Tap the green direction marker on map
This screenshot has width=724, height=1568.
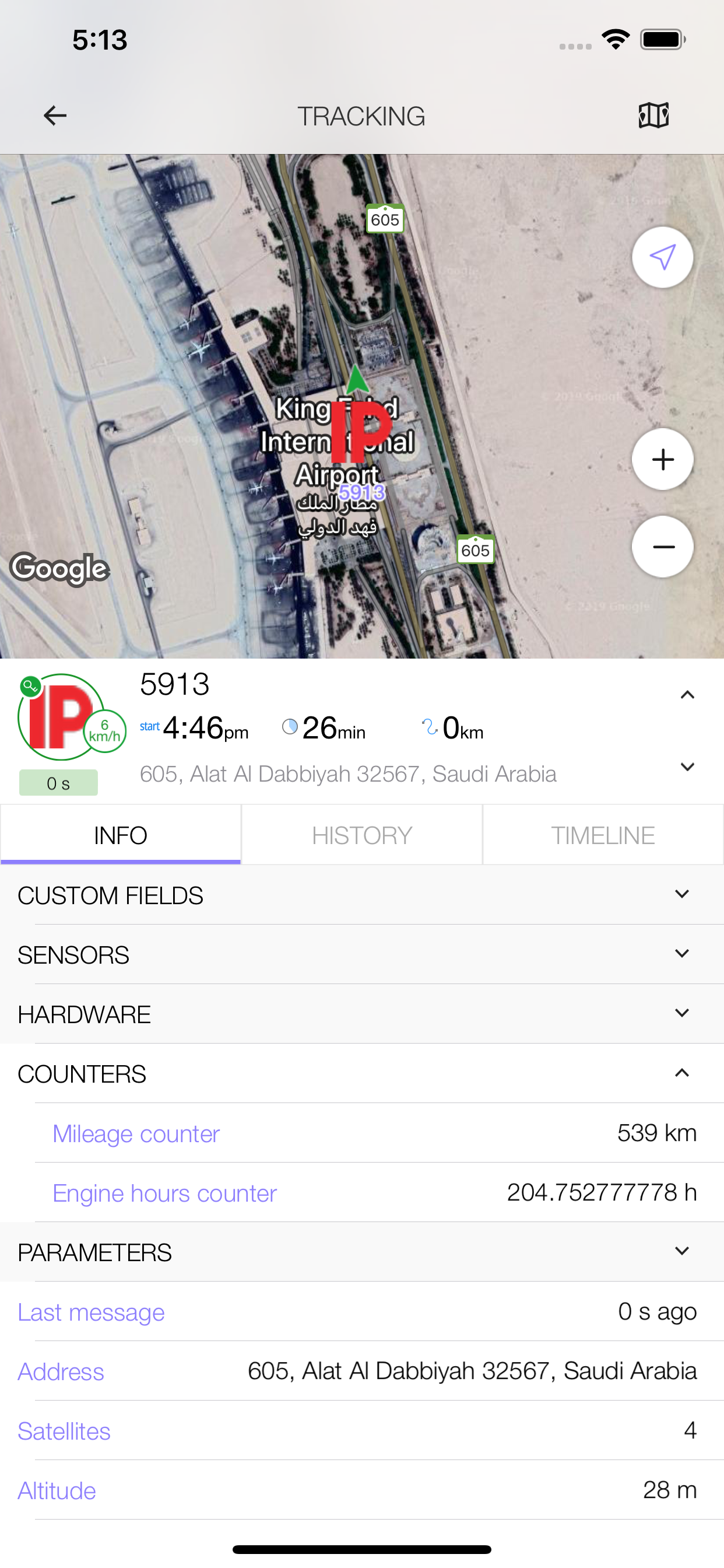coord(357,379)
